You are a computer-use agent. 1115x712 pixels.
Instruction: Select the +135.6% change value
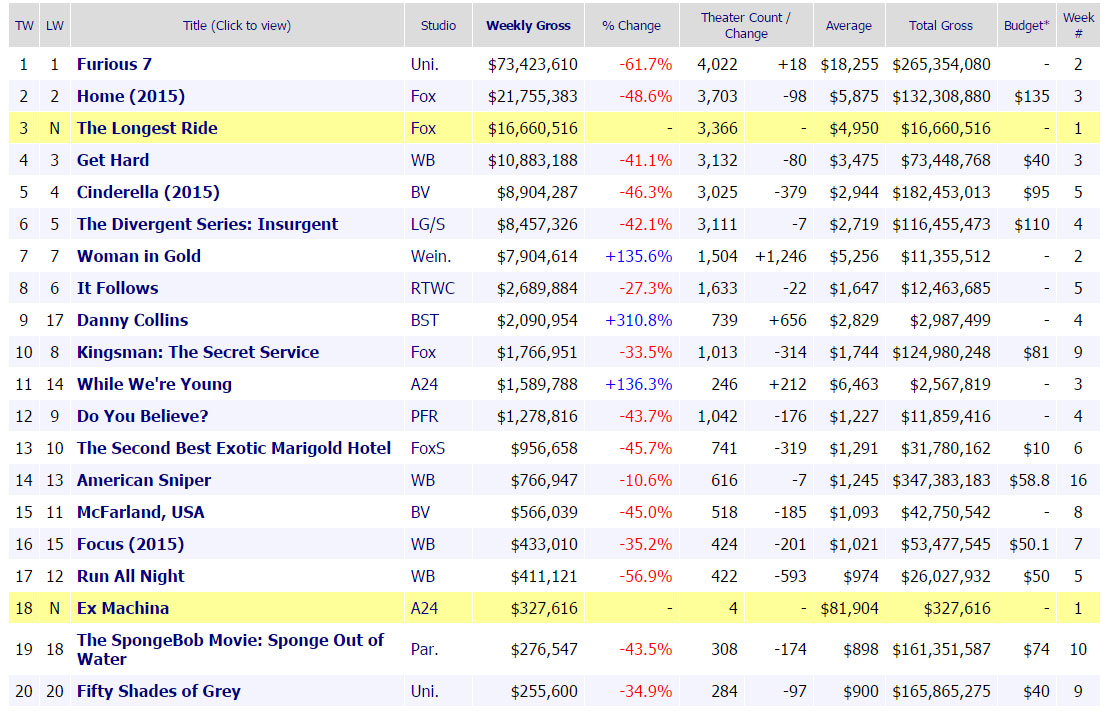click(x=639, y=256)
